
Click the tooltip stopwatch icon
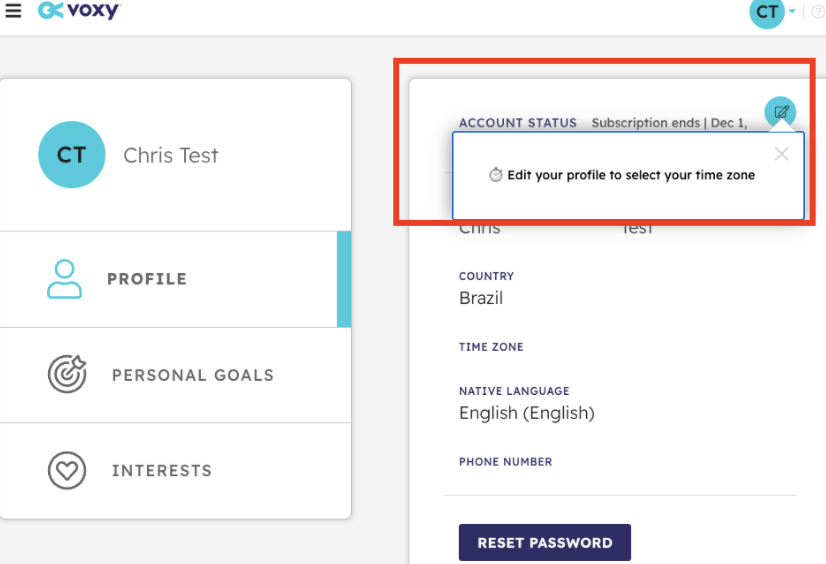496,174
